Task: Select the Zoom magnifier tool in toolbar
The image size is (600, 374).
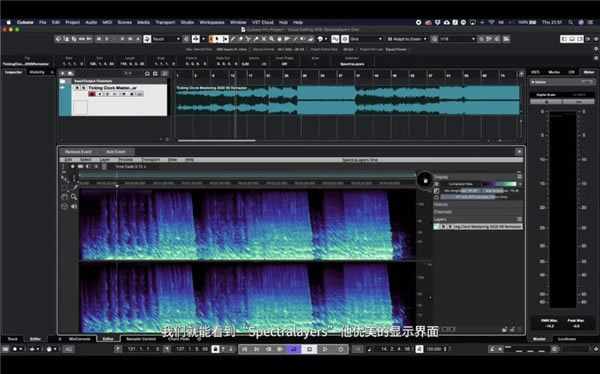Action: [x=271, y=39]
